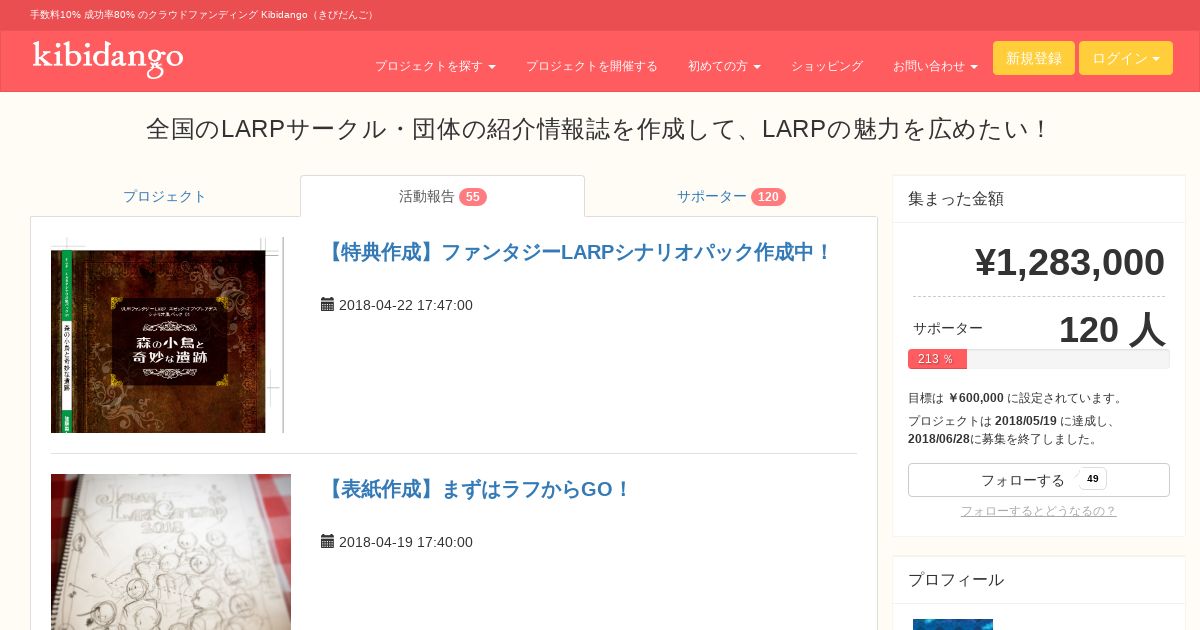Switch to the プロジェクト tab
Image resolution: width=1200 pixels, height=630 pixels.
click(165, 196)
